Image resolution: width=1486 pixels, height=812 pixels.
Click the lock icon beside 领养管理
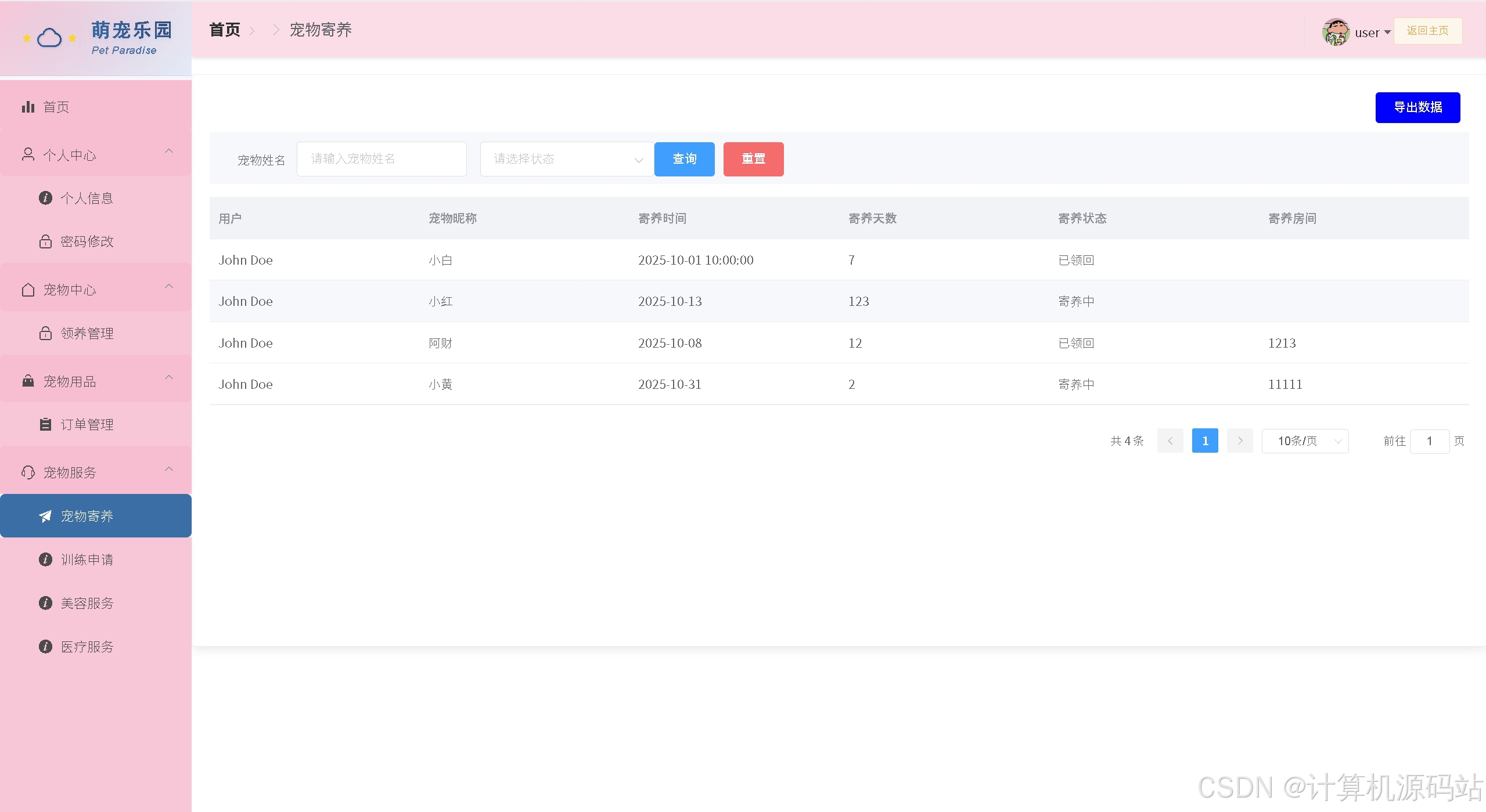[x=45, y=333]
